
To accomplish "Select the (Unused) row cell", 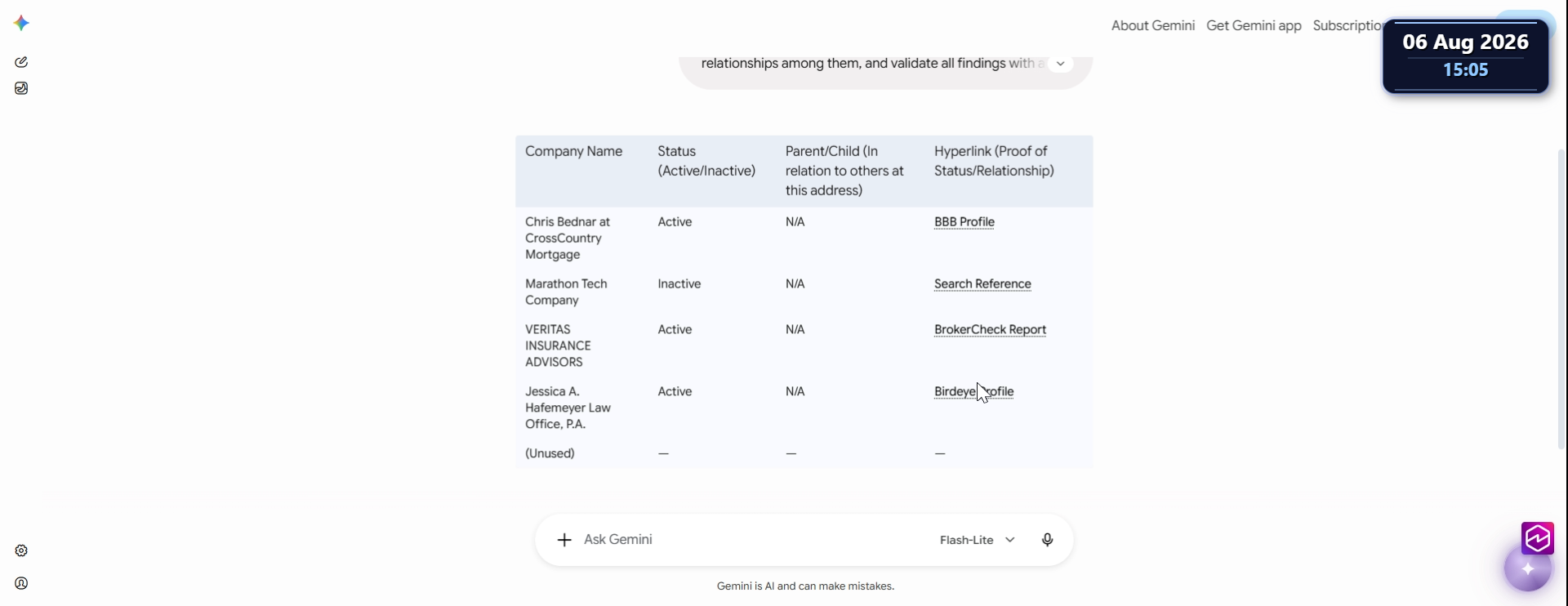I will coord(550,454).
